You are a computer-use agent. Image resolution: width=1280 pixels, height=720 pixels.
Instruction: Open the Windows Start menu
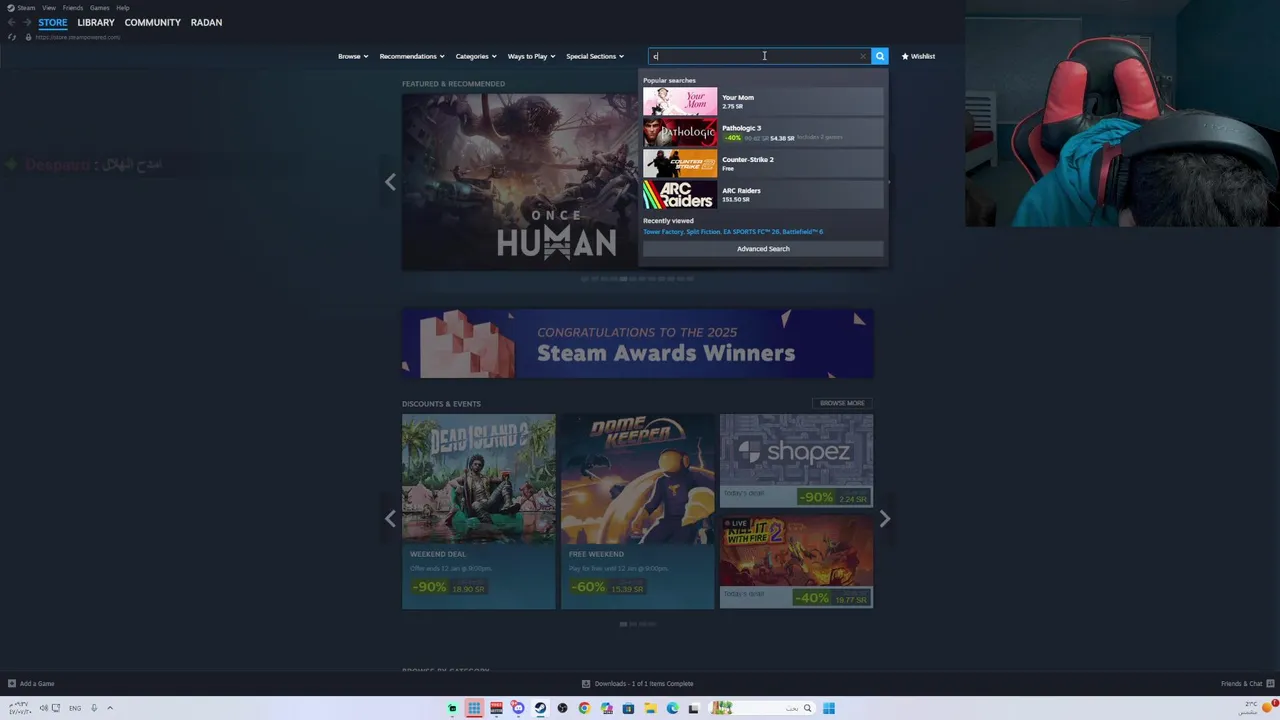[829, 708]
